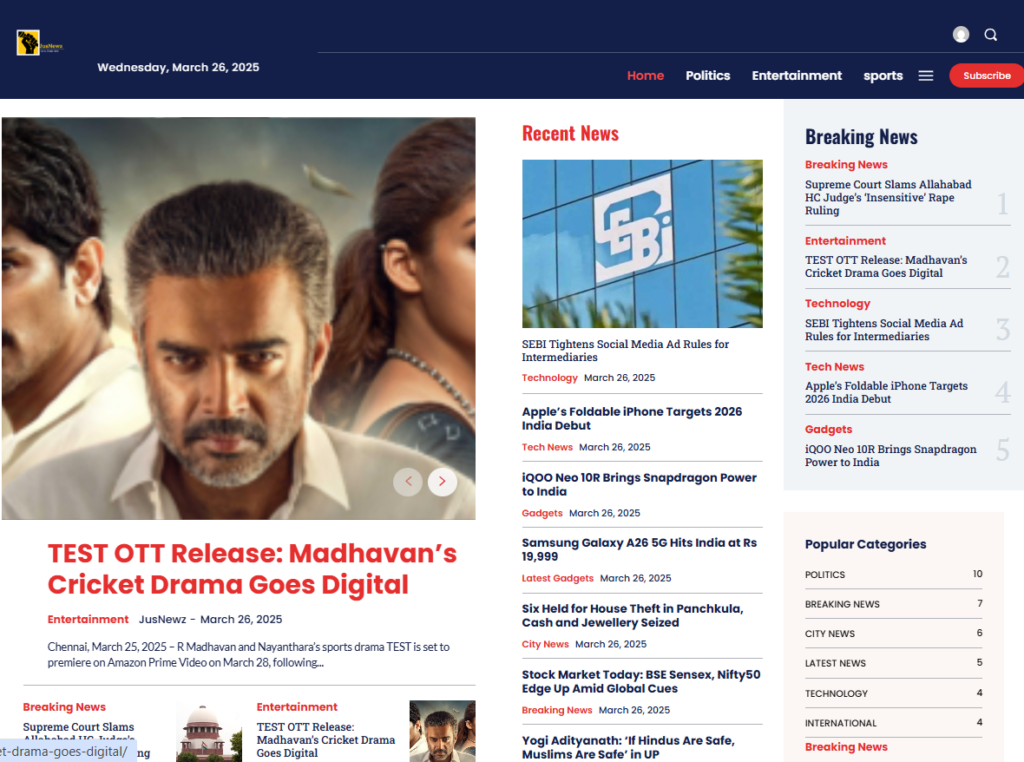Screen dimensions: 1024x762
Task: Select Technology label in Breaking News sidebar
Action: pos(837,304)
